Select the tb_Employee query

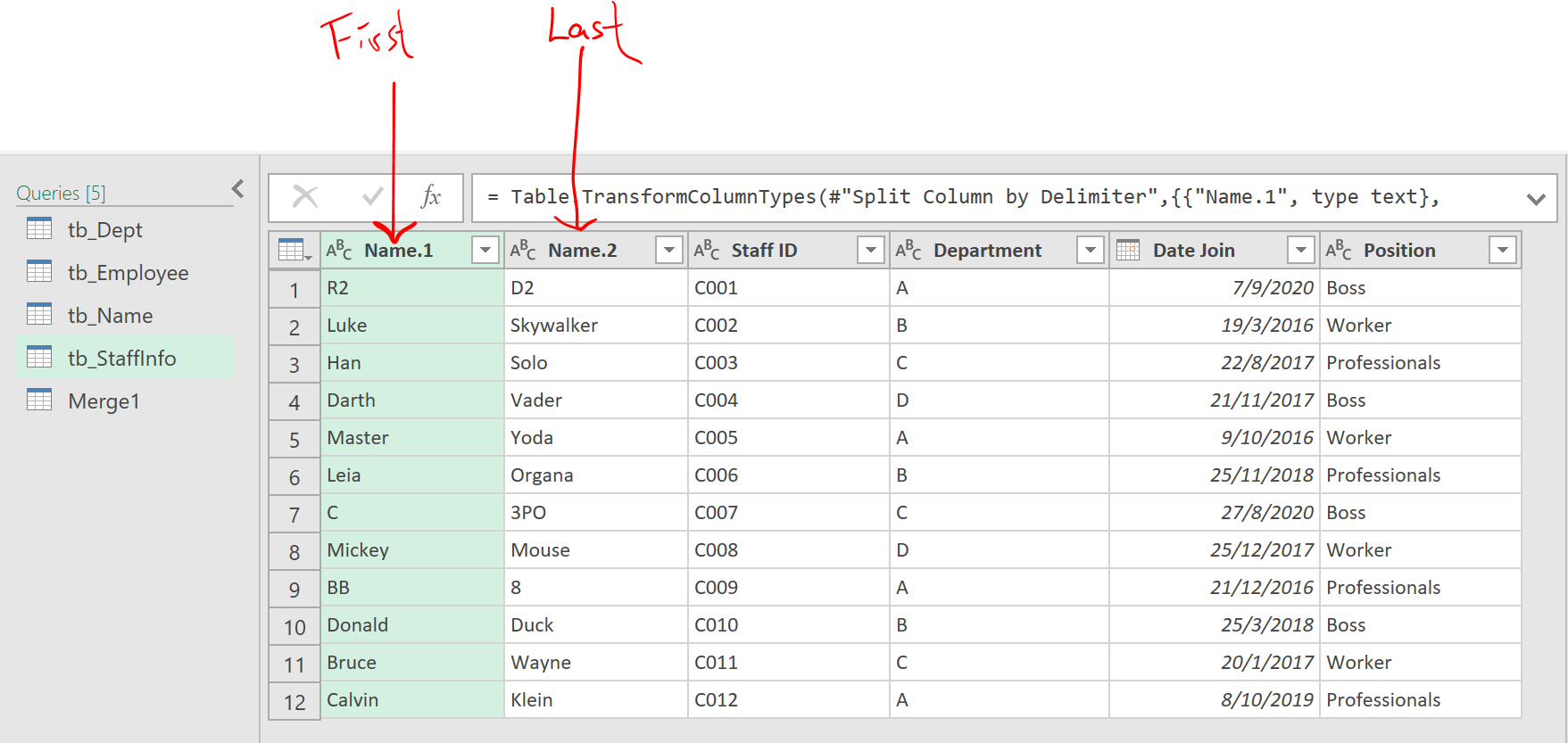click(128, 273)
